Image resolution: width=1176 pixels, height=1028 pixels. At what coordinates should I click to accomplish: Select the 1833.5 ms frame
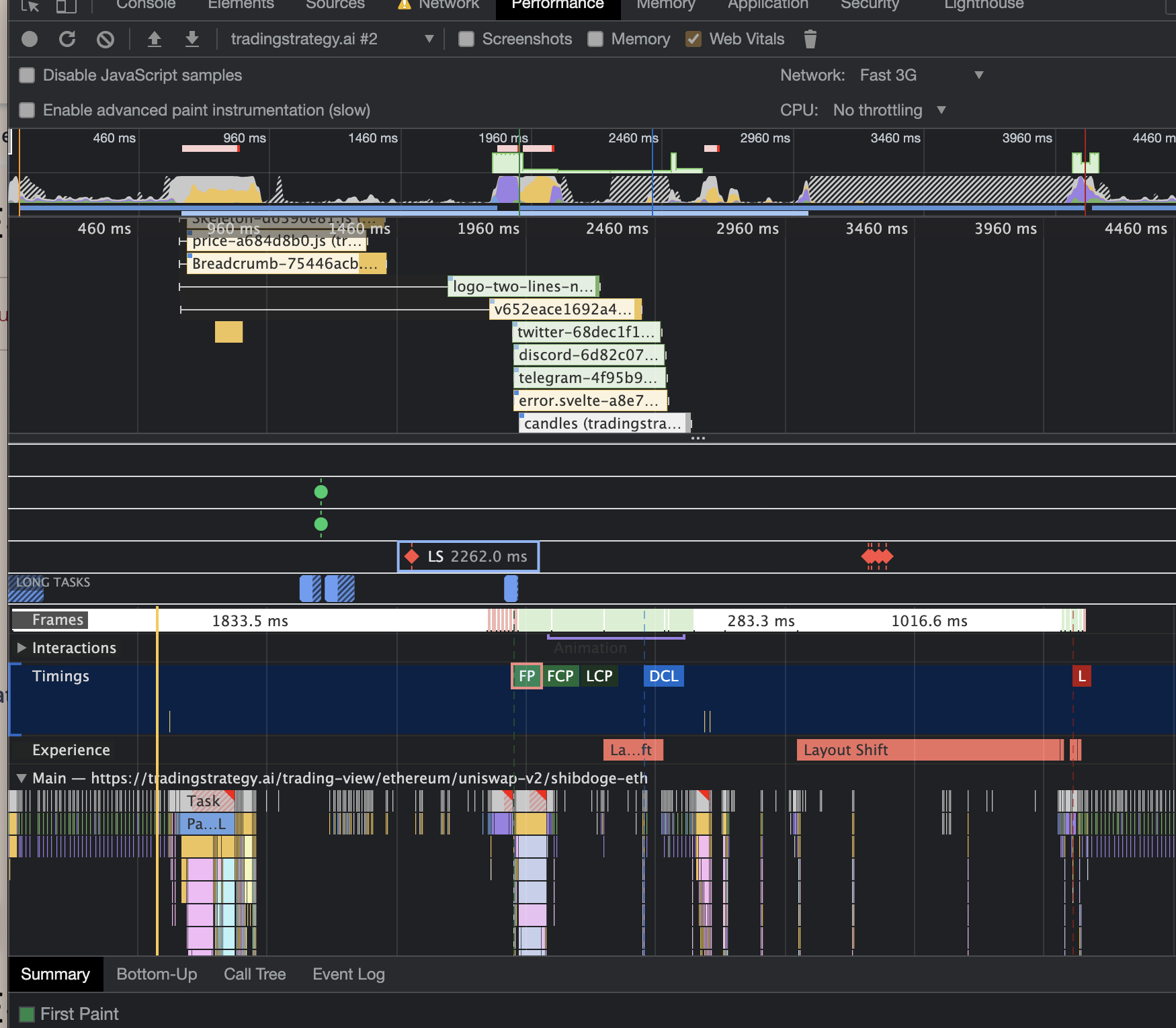pyautogui.click(x=250, y=621)
